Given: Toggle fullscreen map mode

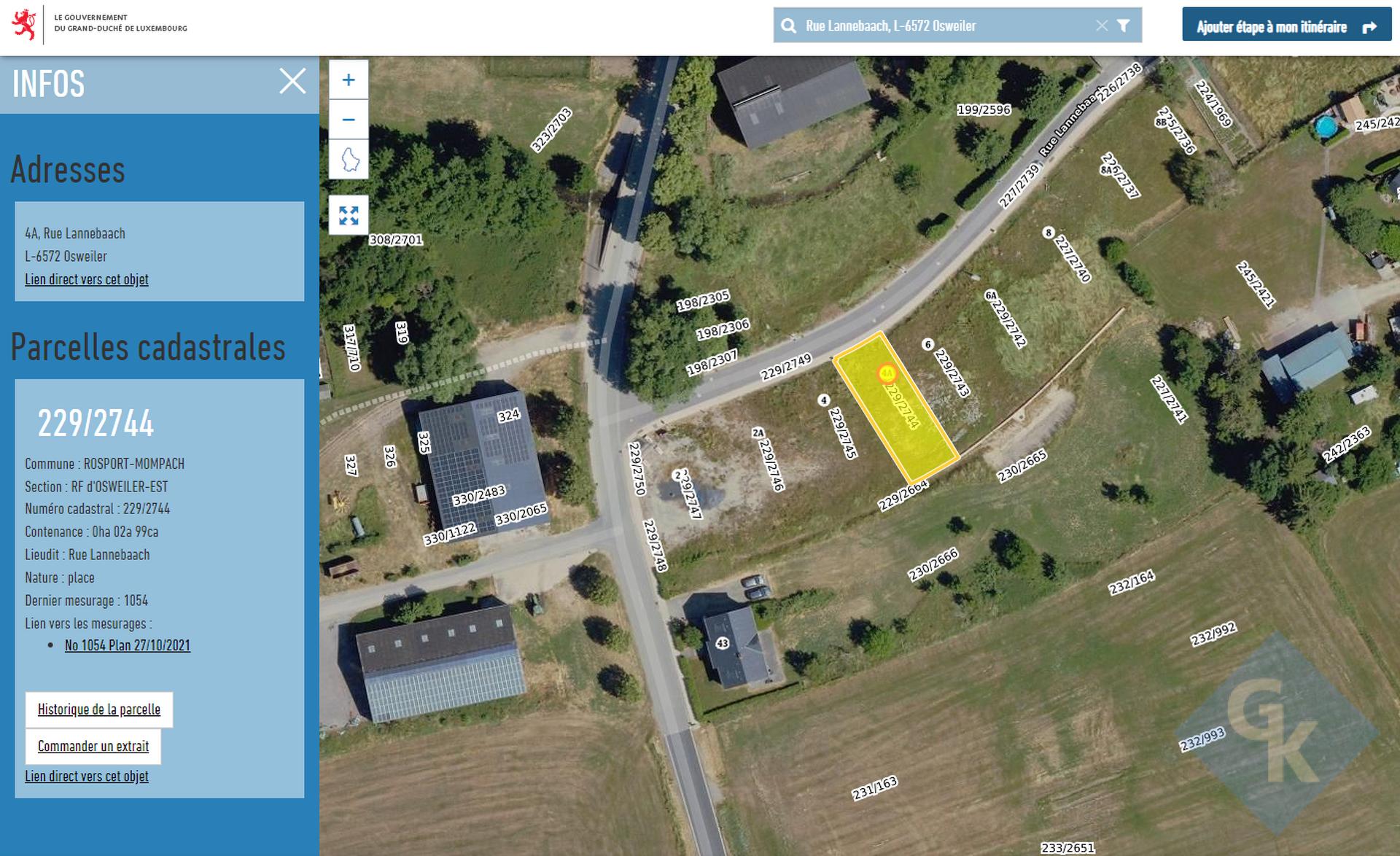Looking at the screenshot, I should (349, 215).
